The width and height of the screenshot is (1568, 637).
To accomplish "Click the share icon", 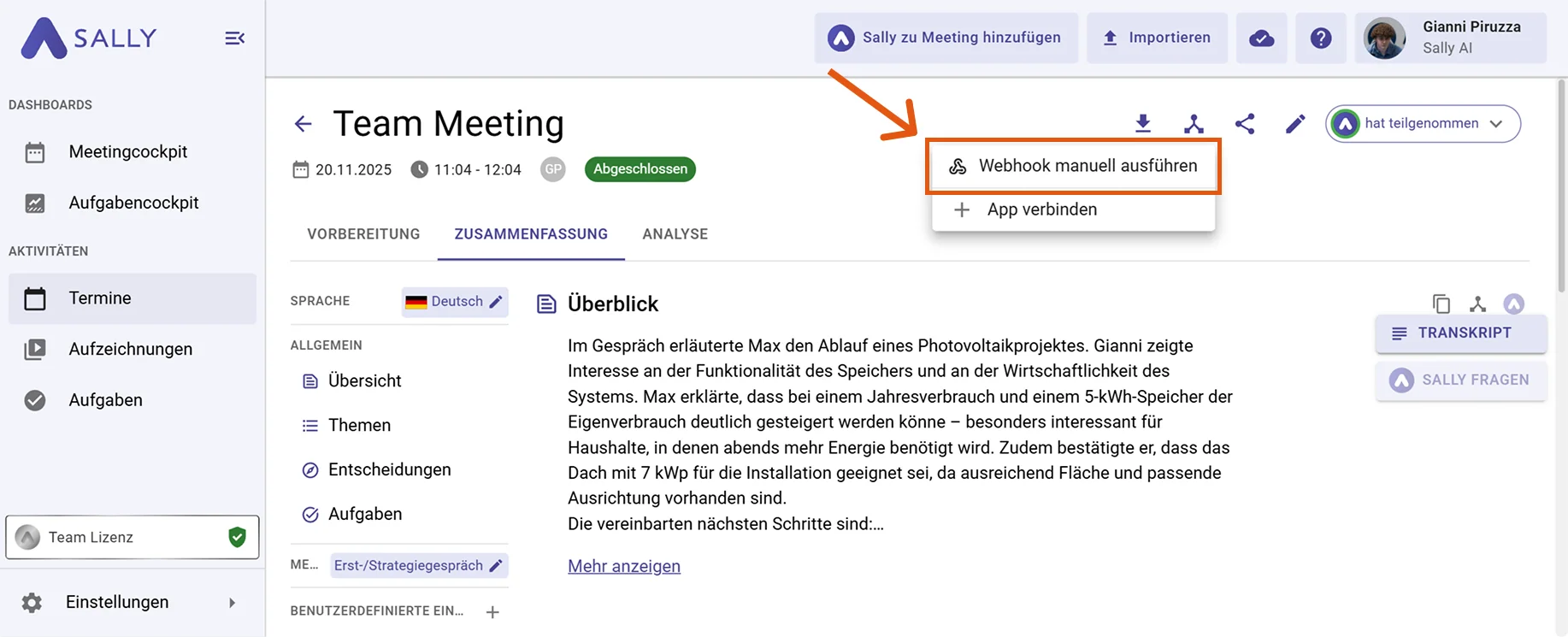I will [1245, 123].
